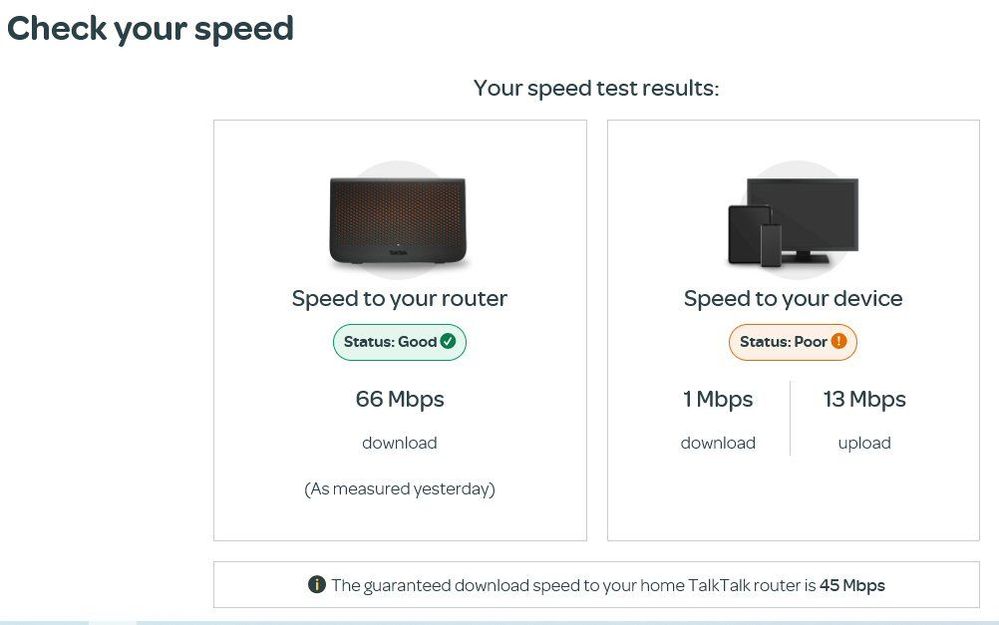Click the 66 Mbps router speed value
This screenshot has width=999, height=625.
pyautogui.click(x=399, y=399)
